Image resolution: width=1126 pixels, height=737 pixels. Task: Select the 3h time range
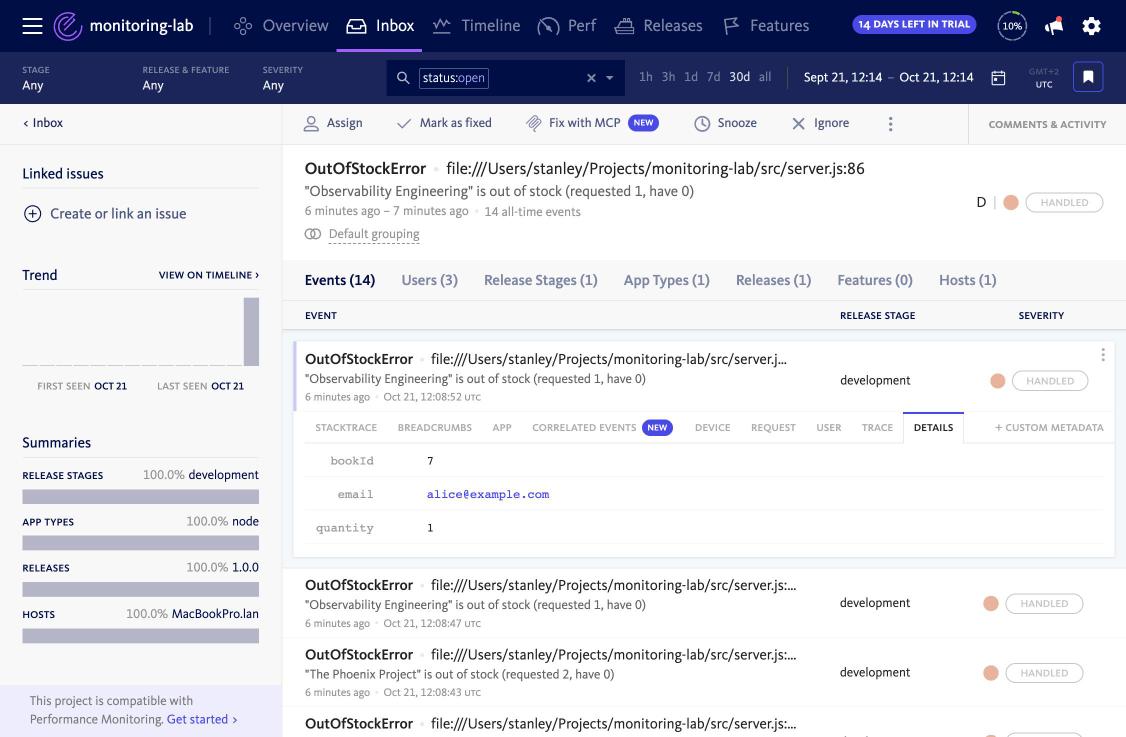(x=668, y=77)
